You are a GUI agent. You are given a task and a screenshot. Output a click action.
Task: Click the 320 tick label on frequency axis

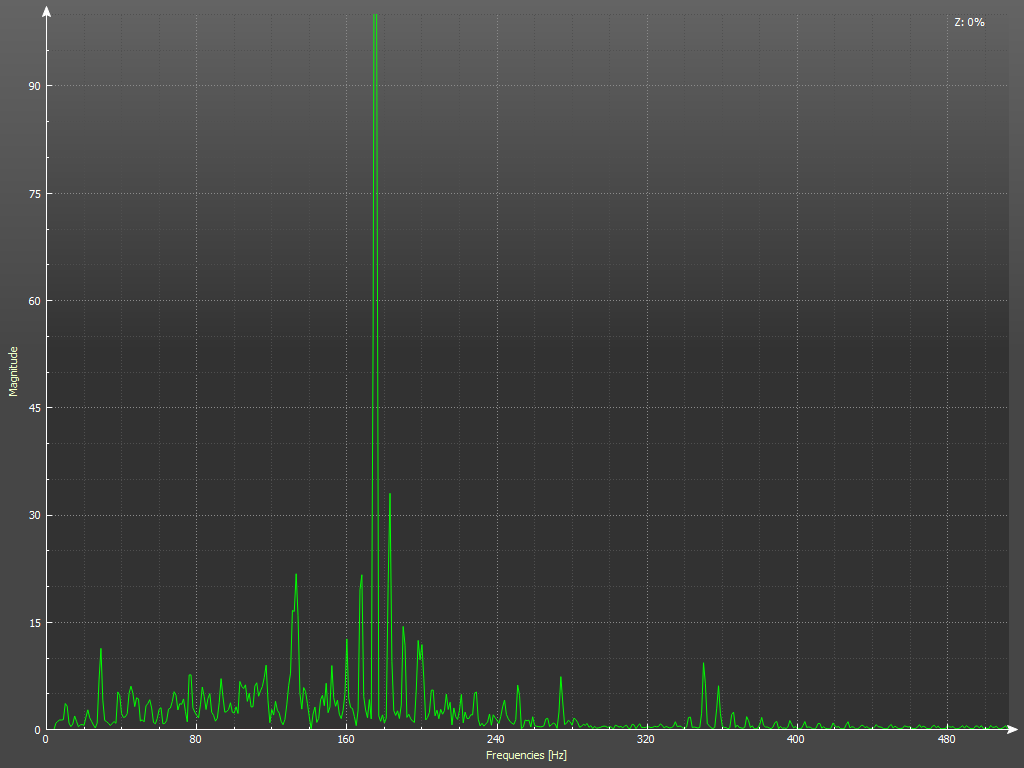(646, 740)
